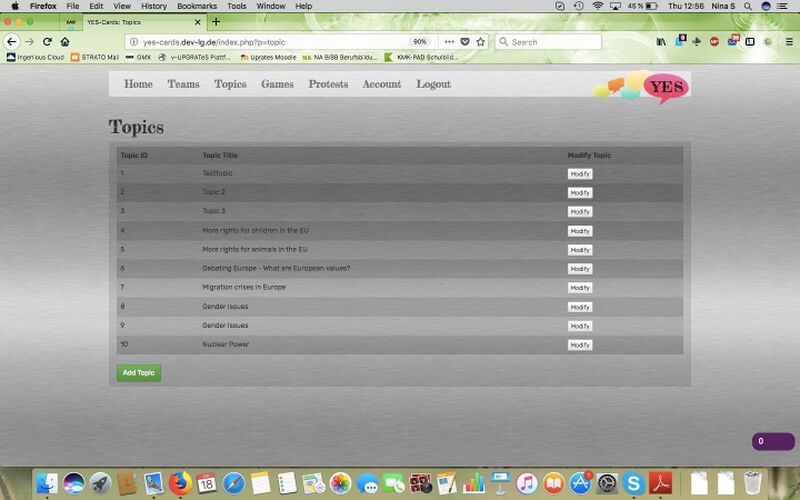The image size is (800, 500).
Task: Open the App Store in the Dock
Action: coord(580,483)
